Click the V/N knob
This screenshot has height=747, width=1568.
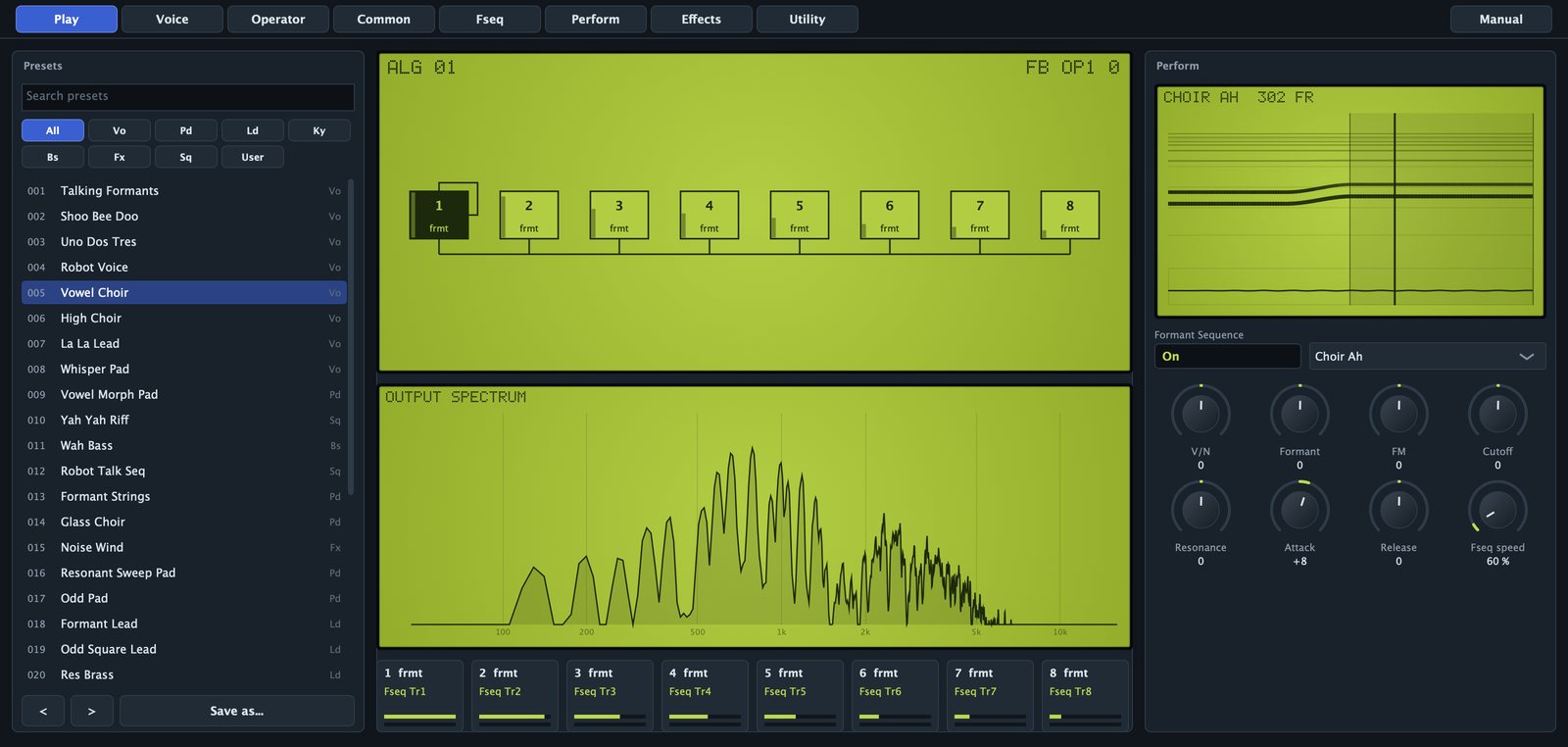tap(1200, 413)
